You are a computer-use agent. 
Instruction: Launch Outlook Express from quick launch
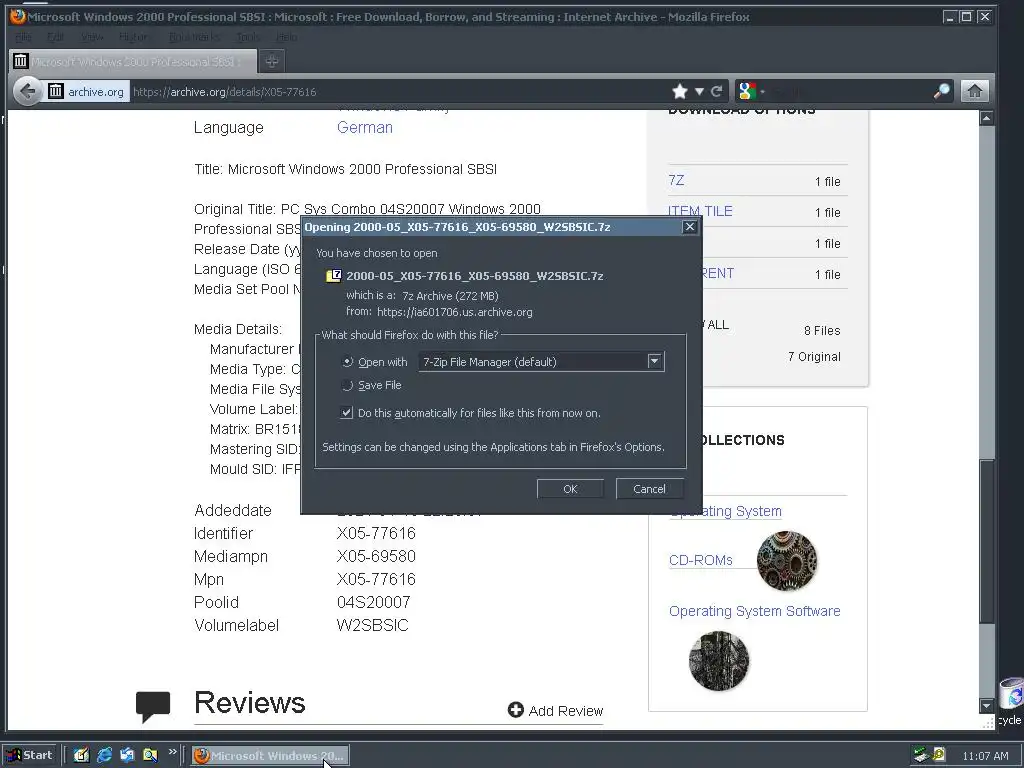coord(127,755)
